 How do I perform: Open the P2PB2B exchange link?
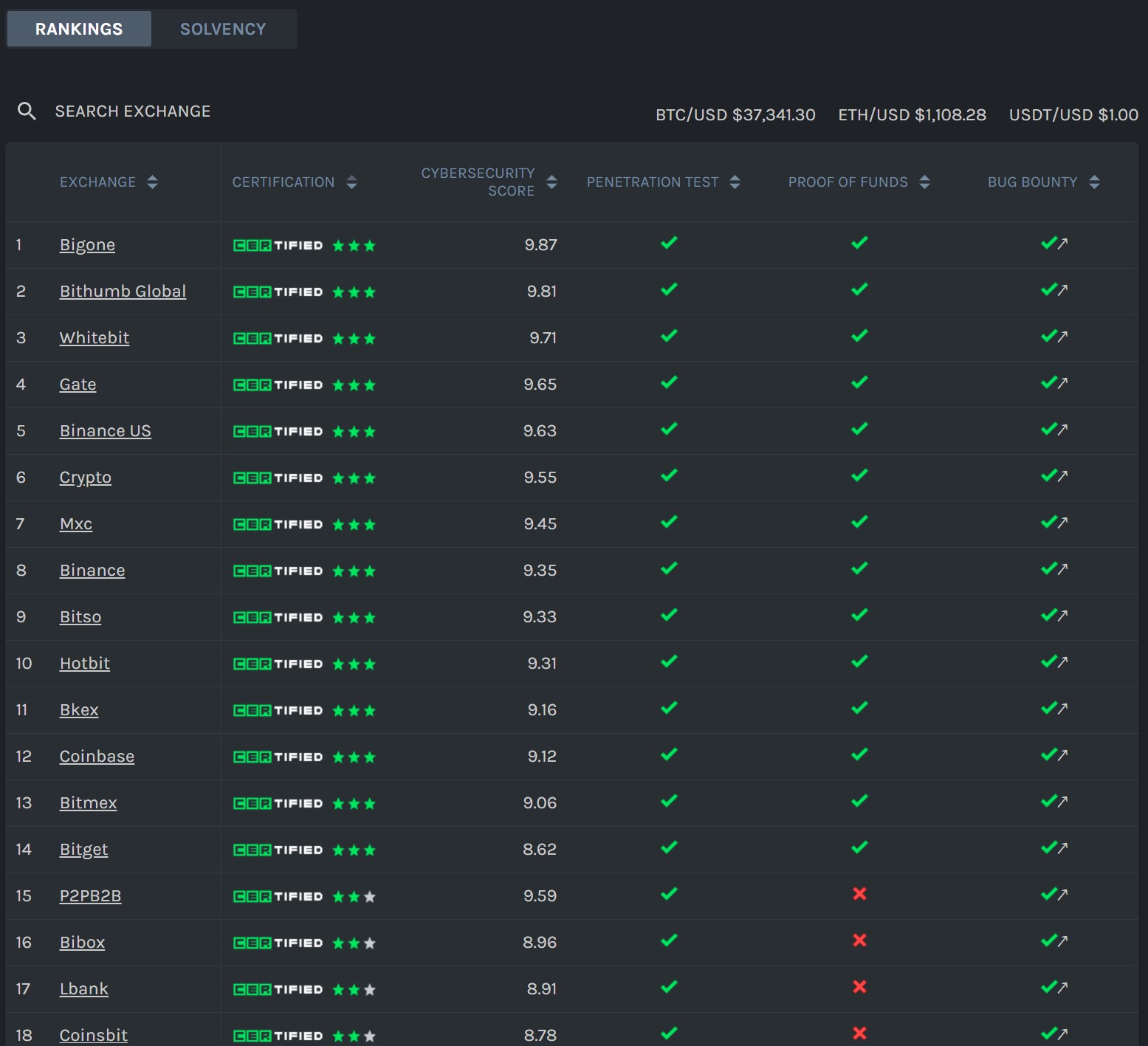(x=90, y=896)
